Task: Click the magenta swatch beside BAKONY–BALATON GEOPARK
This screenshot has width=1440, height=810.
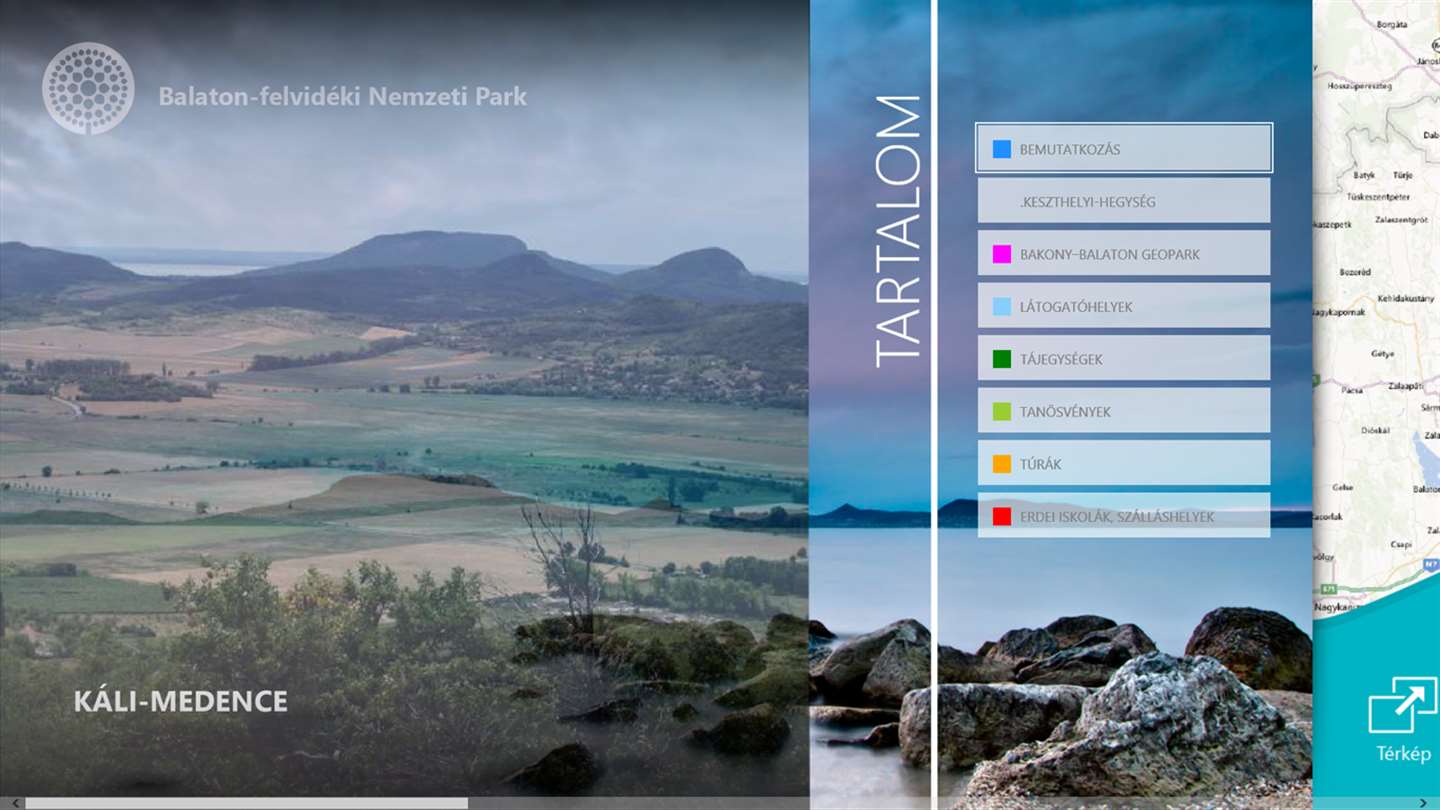Action: tap(1002, 254)
